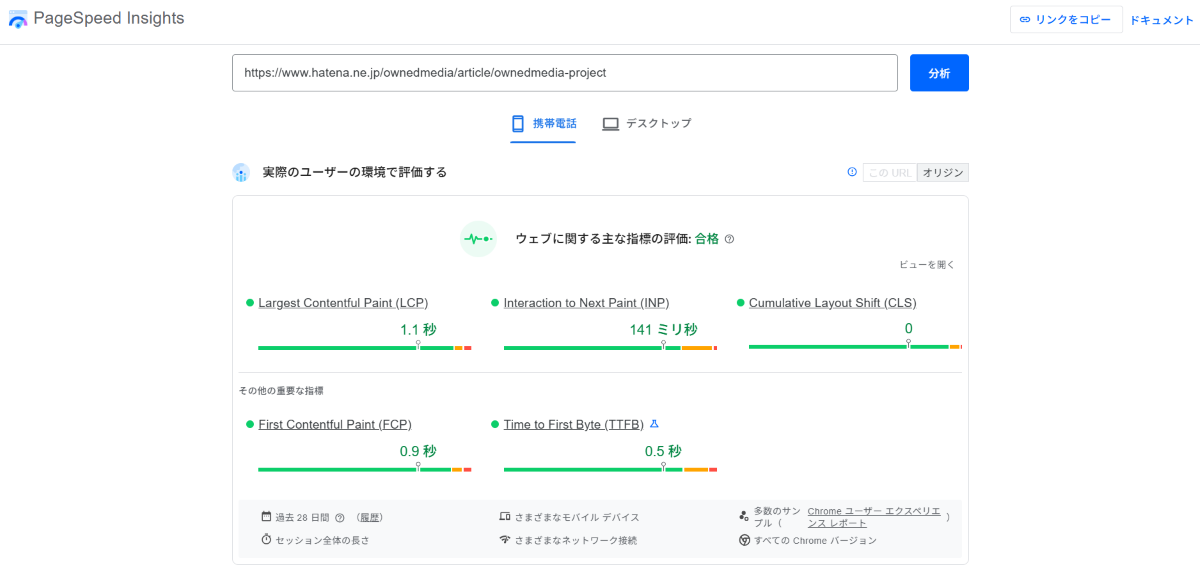Select the この URL toggle option
The height and width of the screenshot is (574, 1200).
pos(890,172)
